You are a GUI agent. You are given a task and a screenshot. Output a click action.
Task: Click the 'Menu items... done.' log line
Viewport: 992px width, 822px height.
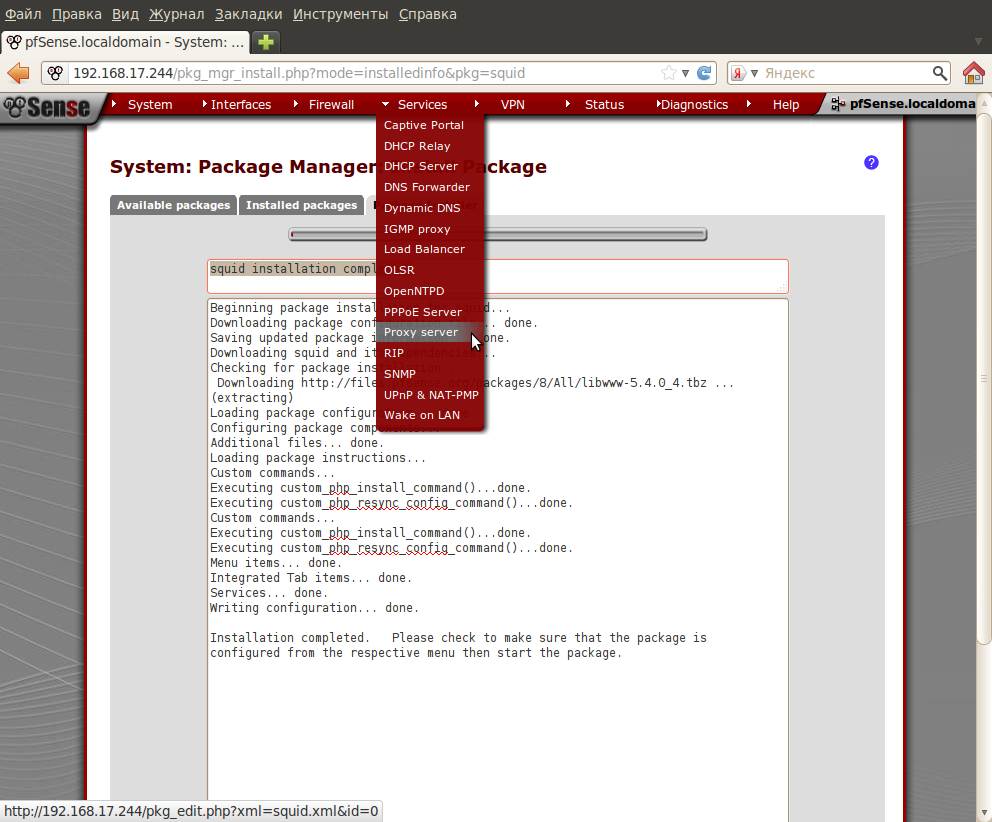pyautogui.click(x=276, y=563)
